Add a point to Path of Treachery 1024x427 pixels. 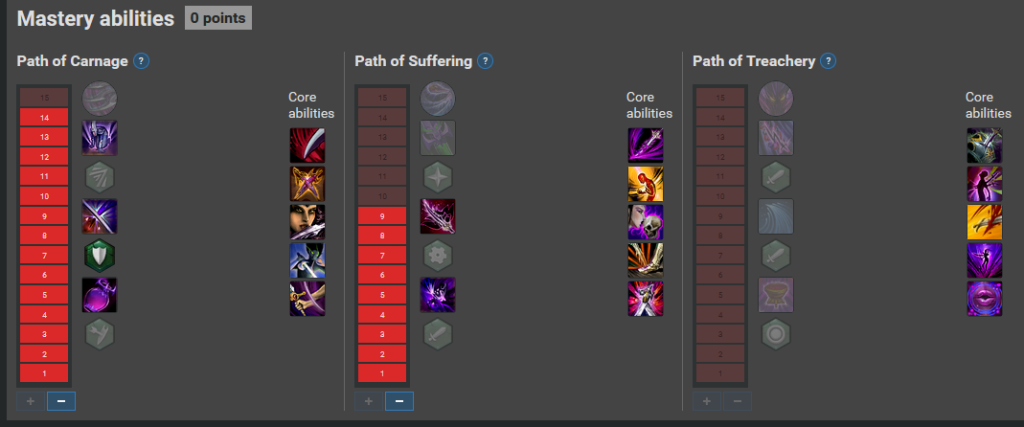click(707, 401)
